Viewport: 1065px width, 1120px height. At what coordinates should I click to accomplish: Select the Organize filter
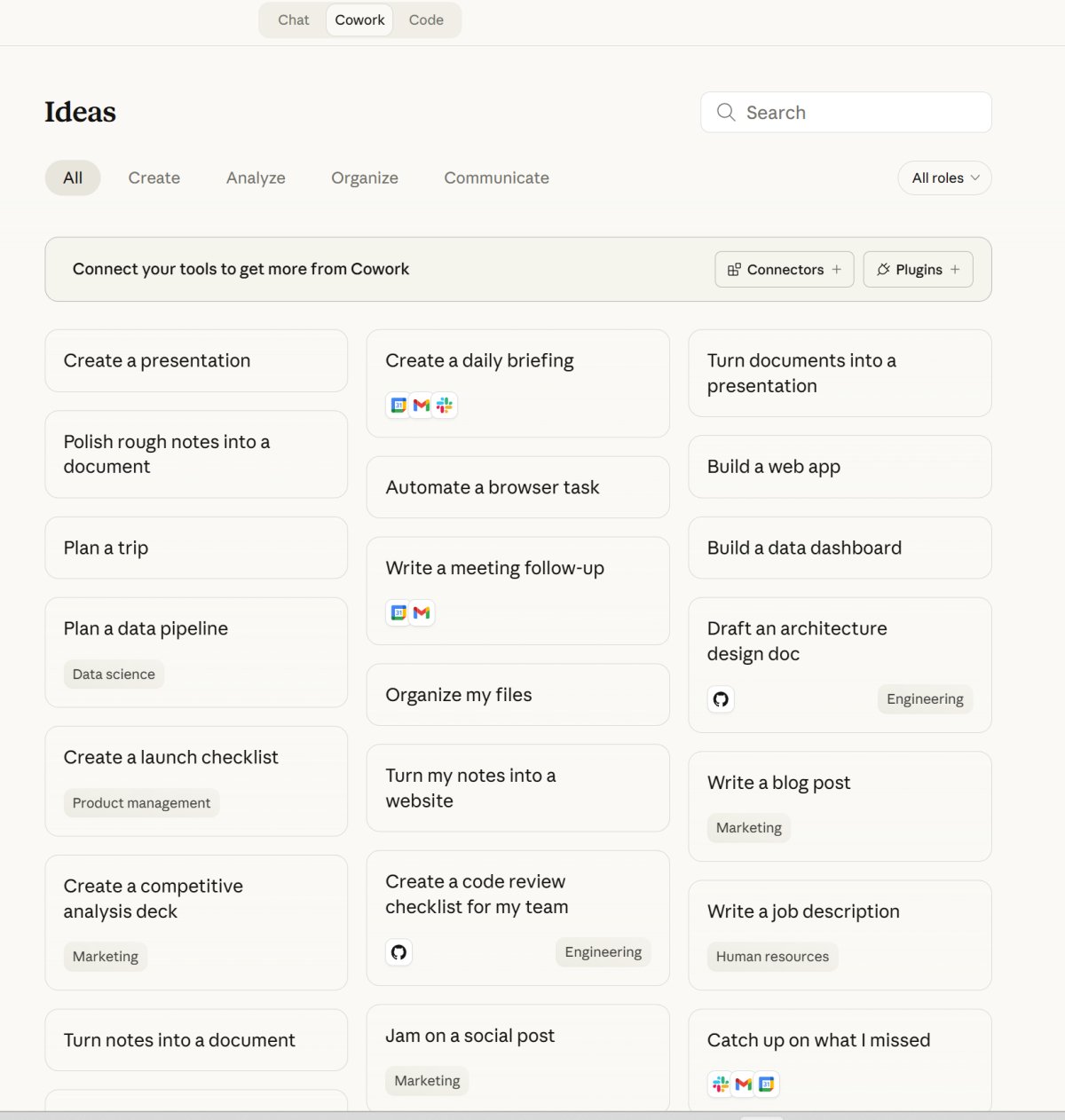point(365,178)
